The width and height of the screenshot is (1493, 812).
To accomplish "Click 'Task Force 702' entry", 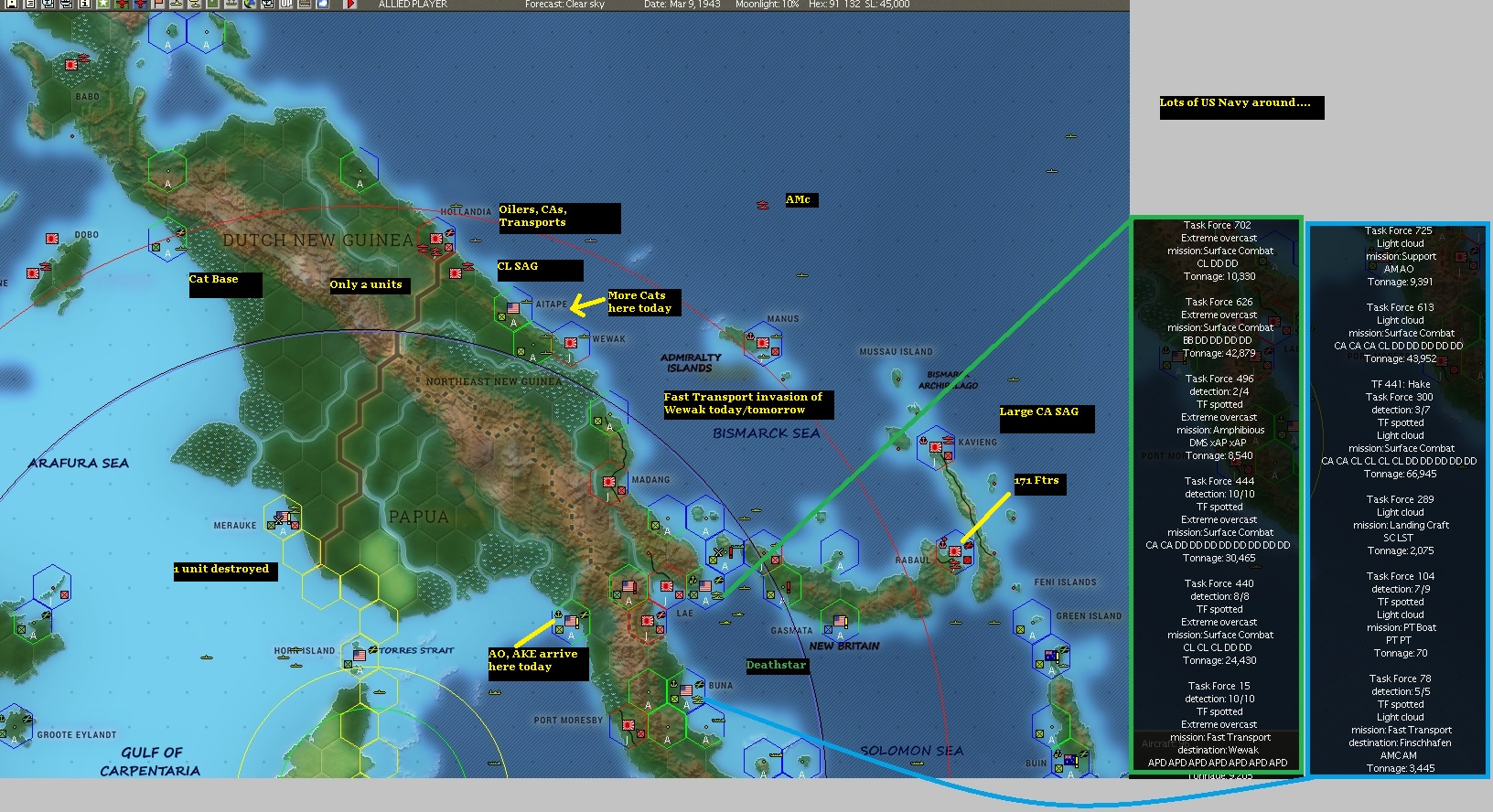I will point(1217,225).
